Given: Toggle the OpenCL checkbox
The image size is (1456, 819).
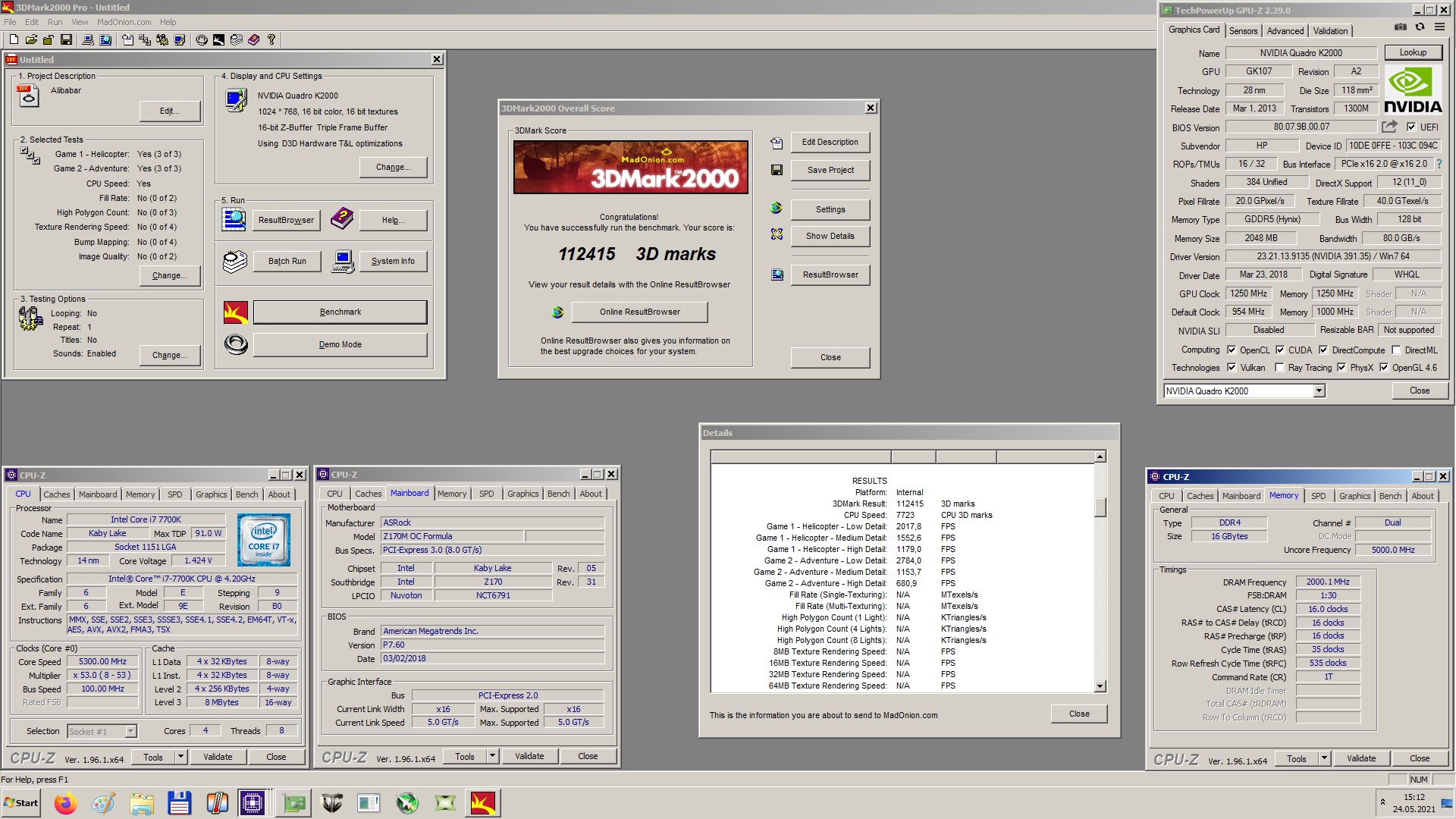Looking at the screenshot, I should pos(1232,350).
